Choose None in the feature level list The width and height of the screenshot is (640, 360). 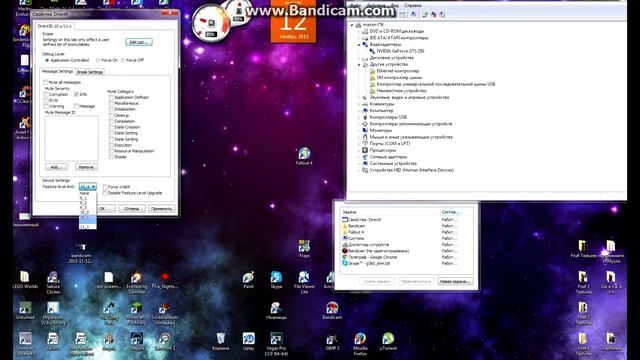click(88, 193)
